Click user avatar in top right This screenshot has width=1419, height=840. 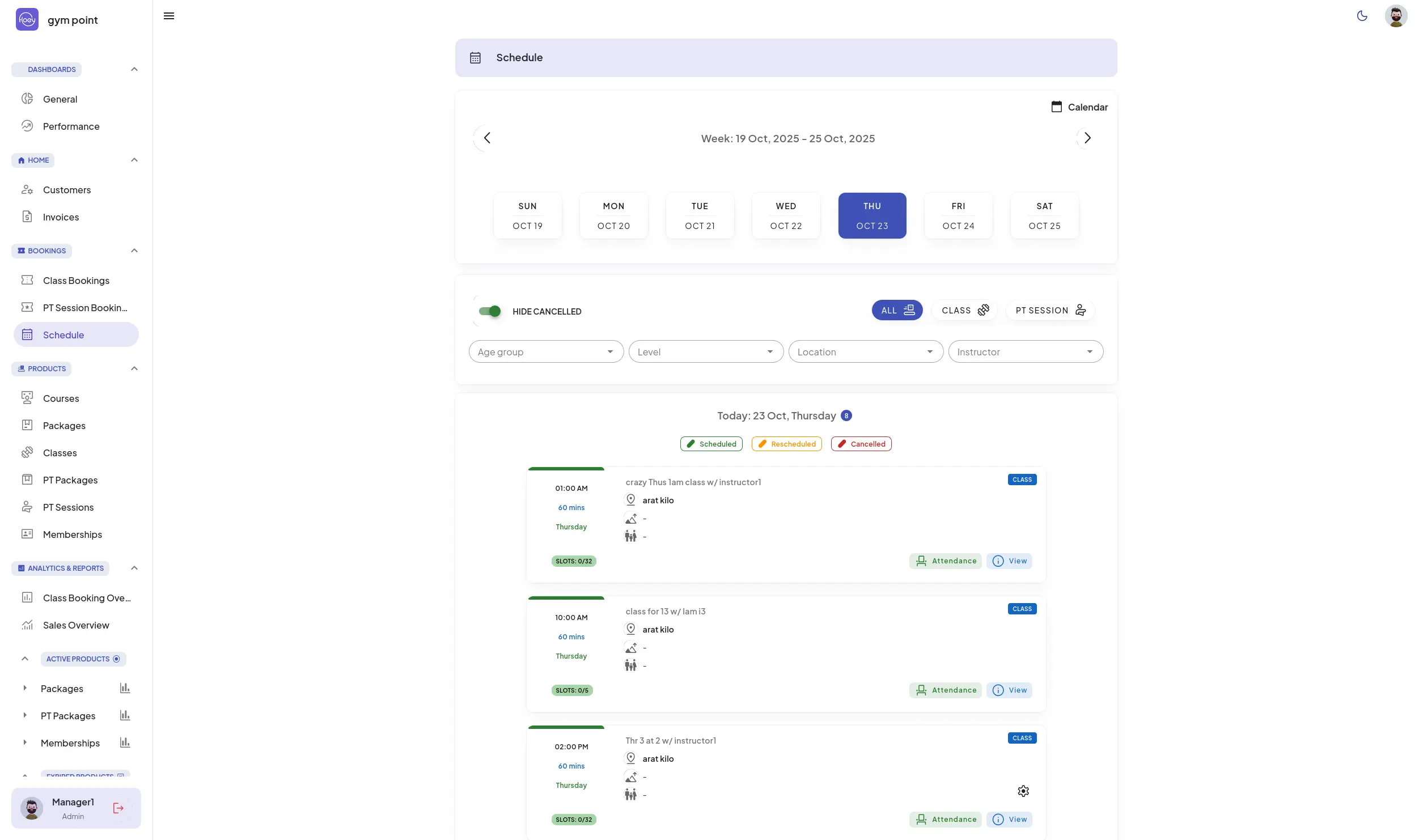click(1395, 16)
